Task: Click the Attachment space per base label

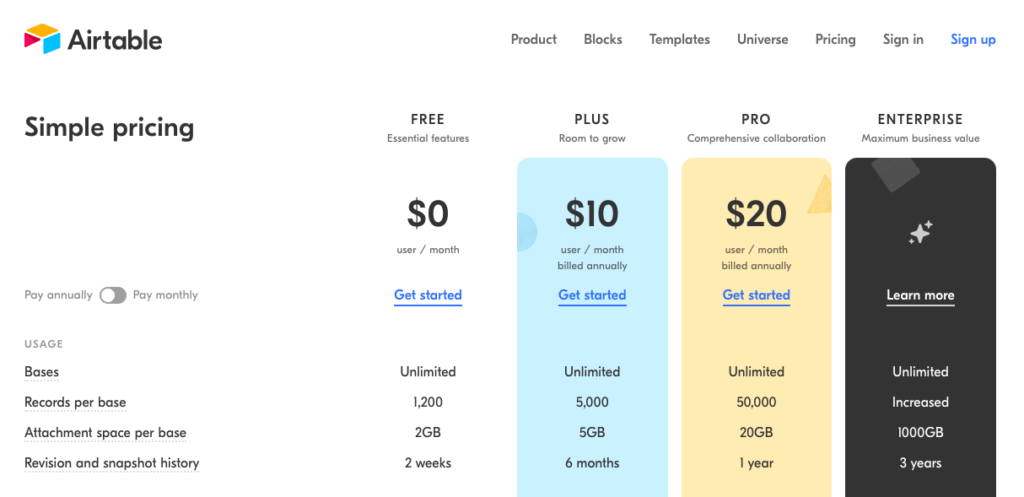Action: pyautogui.click(x=105, y=432)
